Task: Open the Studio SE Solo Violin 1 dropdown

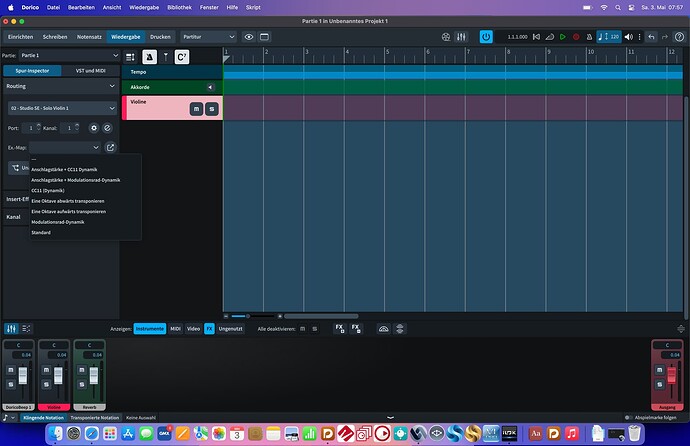Action: click(62, 108)
